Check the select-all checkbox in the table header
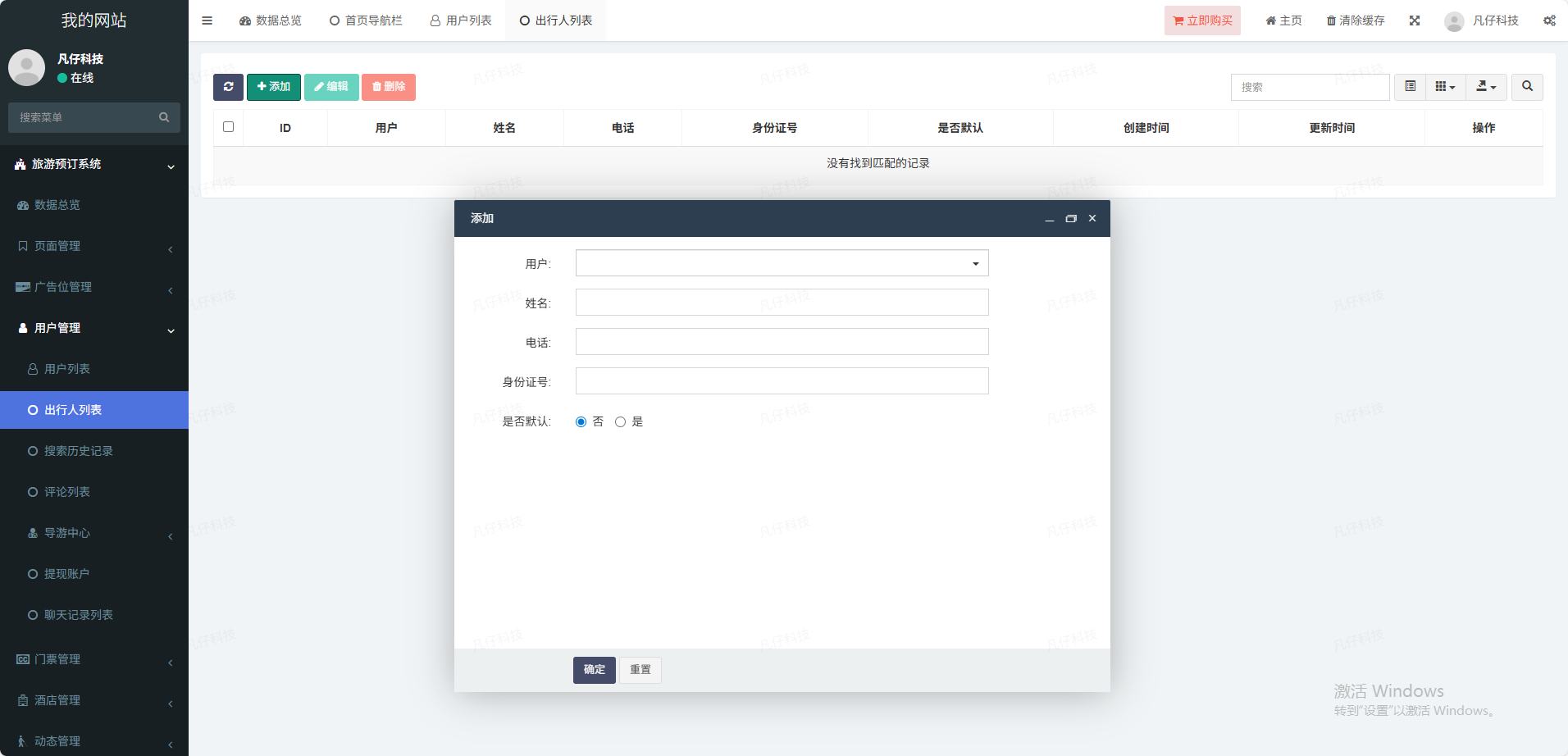The image size is (1568, 756). [229, 127]
